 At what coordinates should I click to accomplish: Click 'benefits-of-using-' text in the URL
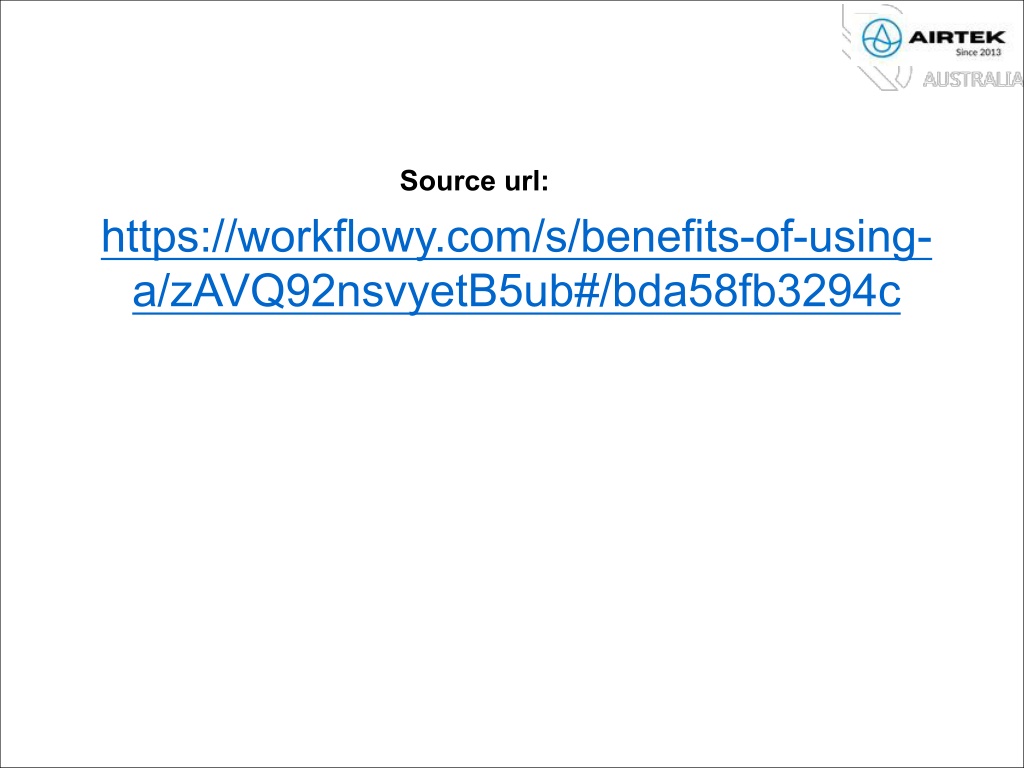pyautogui.click(x=755, y=238)
